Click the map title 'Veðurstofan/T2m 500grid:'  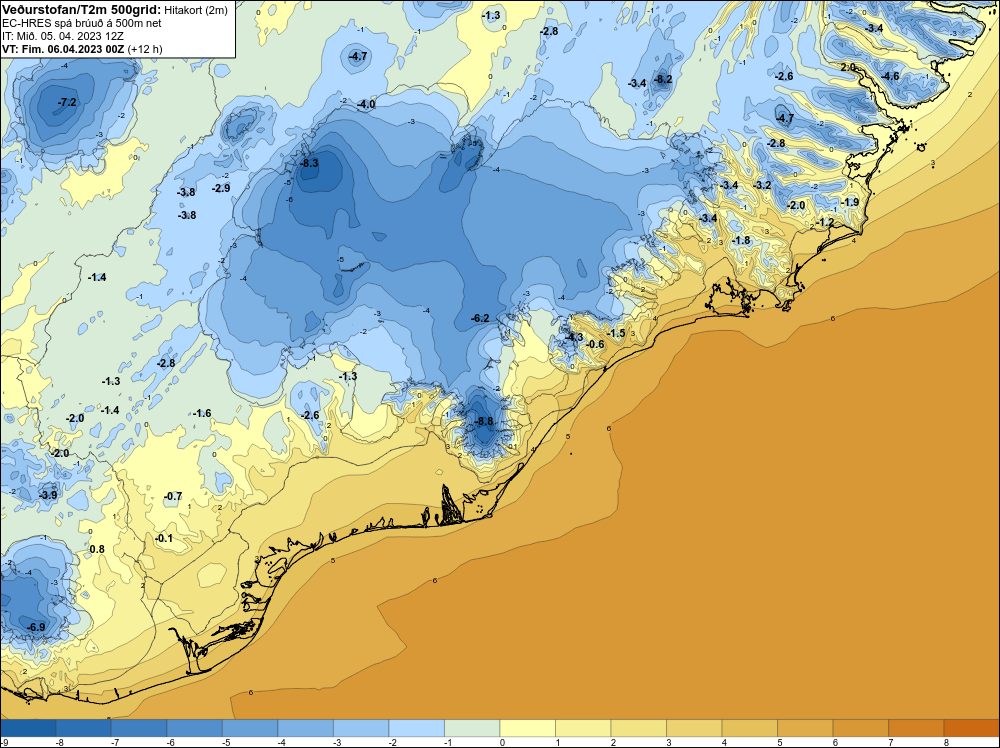coord(81,10)
